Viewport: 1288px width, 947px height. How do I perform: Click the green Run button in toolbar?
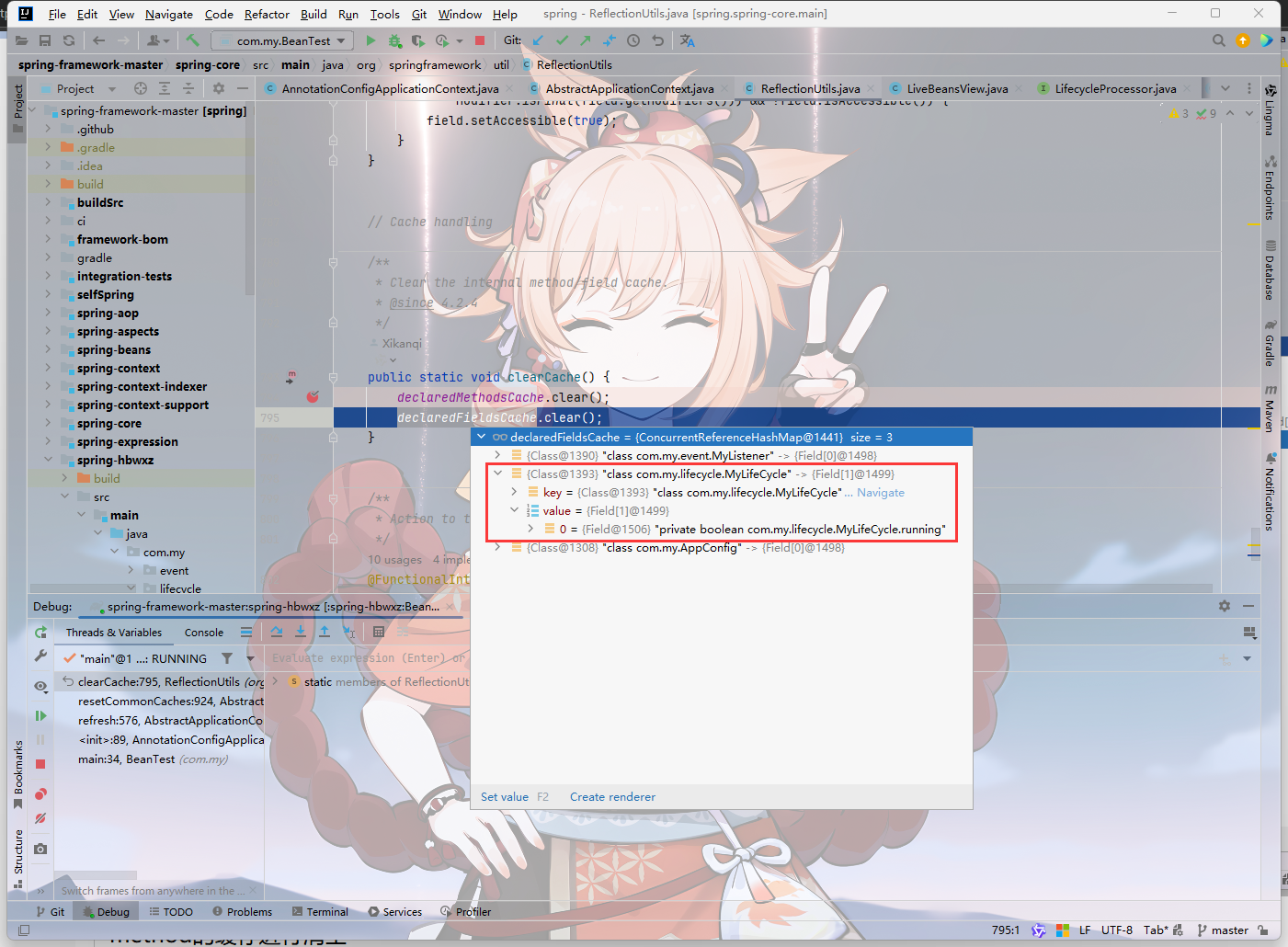(x=370, y=40)
